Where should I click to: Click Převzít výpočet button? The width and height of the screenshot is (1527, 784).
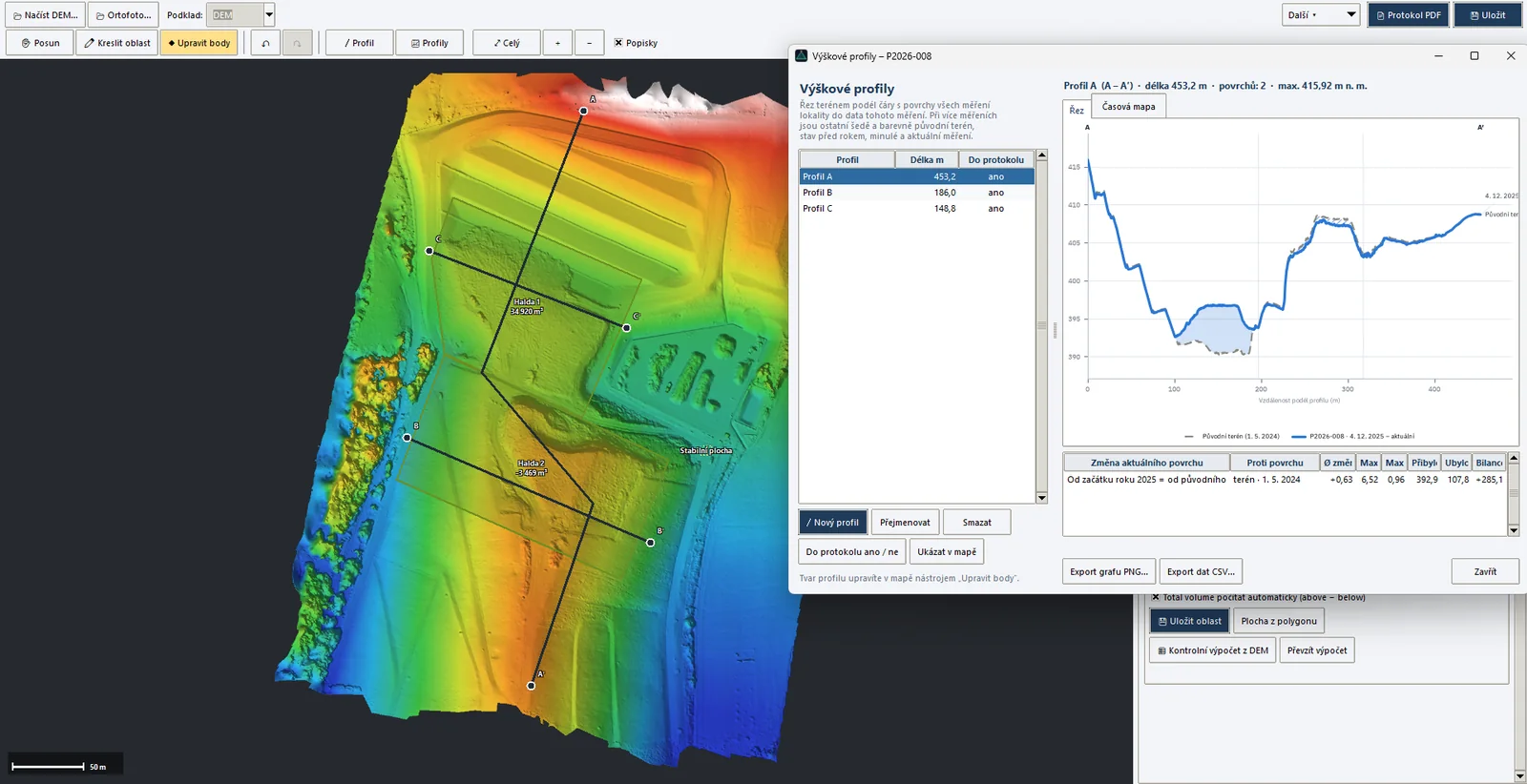[x=1317, y=650]
